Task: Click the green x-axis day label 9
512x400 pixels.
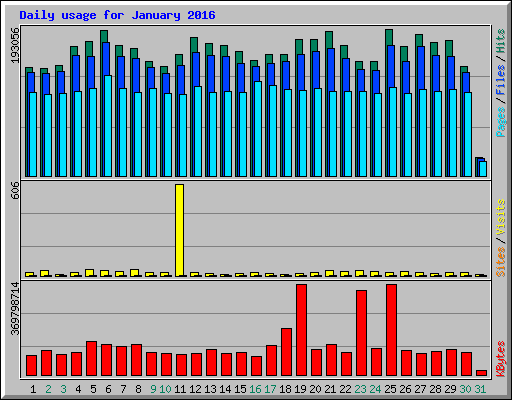Action: click(153, 389)
